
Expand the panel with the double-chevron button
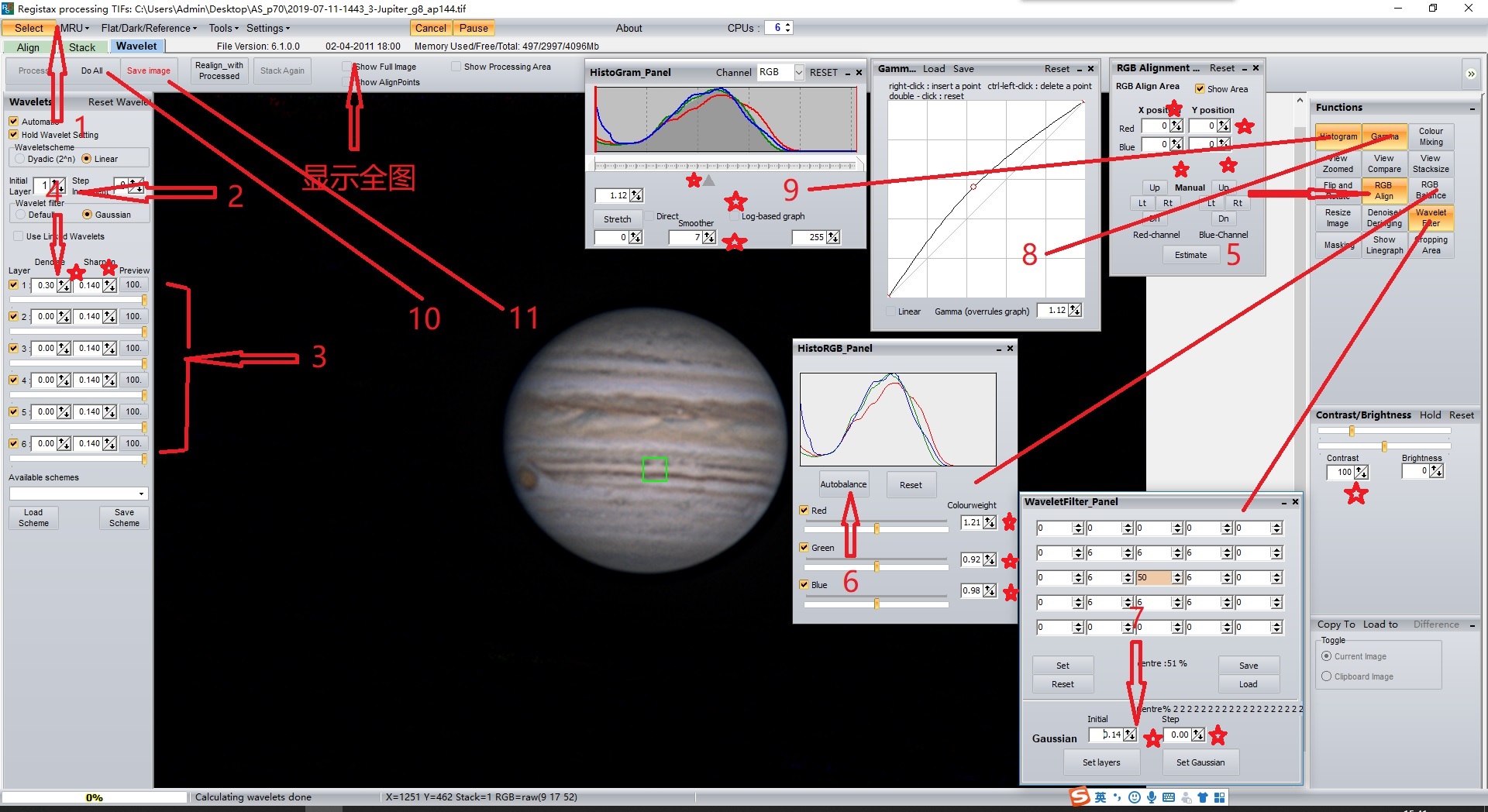(1471, 74)
